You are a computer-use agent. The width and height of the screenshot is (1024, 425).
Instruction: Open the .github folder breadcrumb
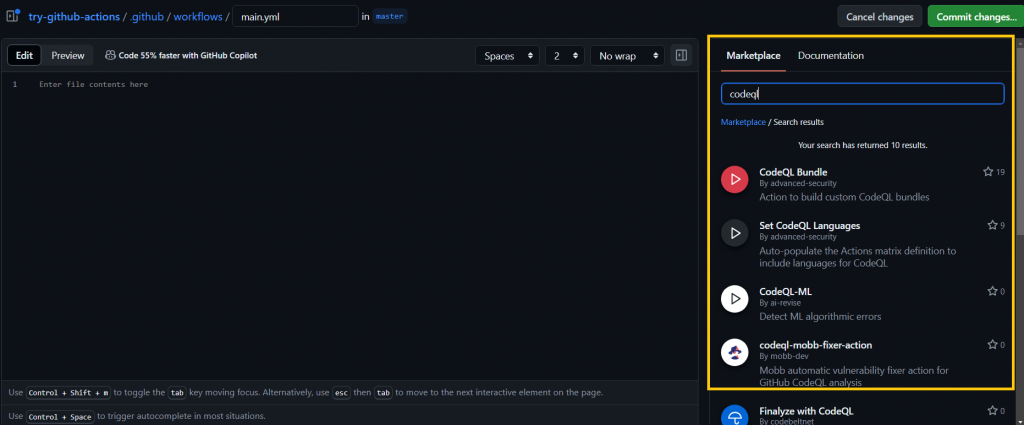tap(146, 16)
